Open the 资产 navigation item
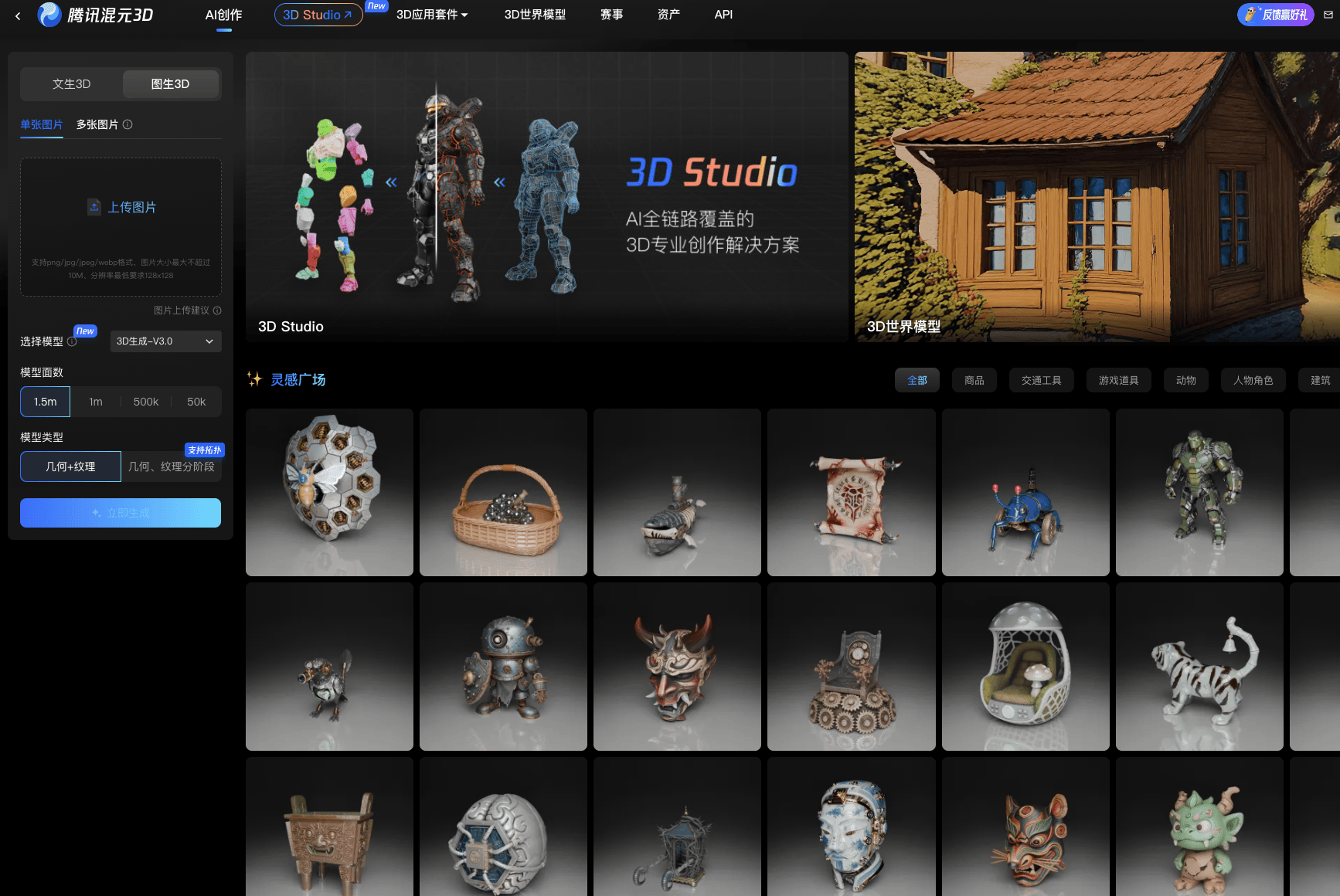 click(x=669, y=15)
